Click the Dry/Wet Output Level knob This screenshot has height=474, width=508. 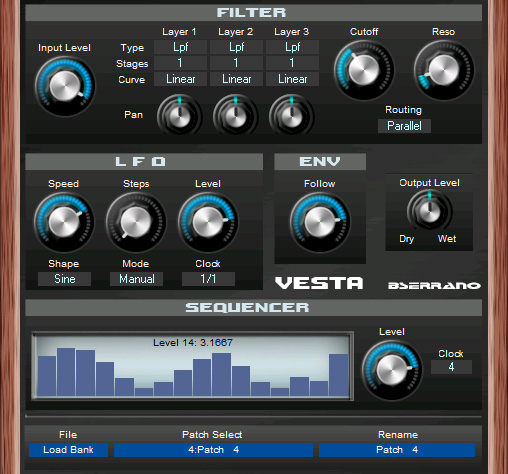coord(429,211)
